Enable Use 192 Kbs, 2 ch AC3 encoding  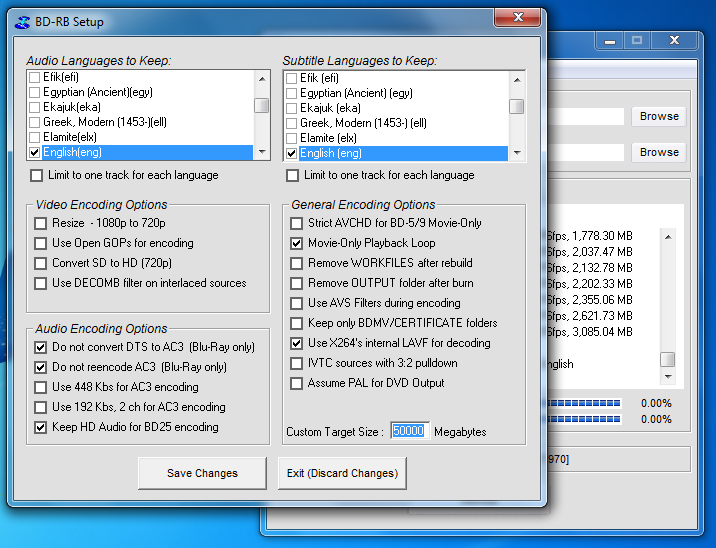coord(41,407)
